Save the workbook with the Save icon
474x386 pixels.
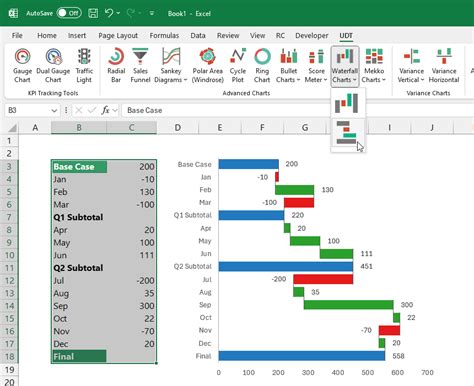click(x=93, y=13)
